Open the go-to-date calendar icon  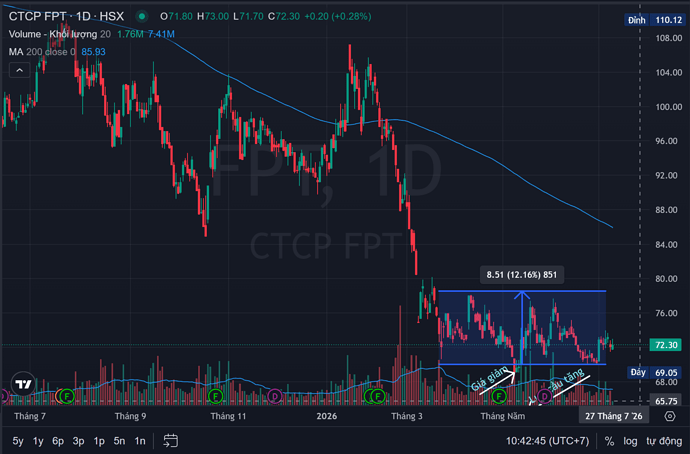pyautogui.click(x=171, y=440)
